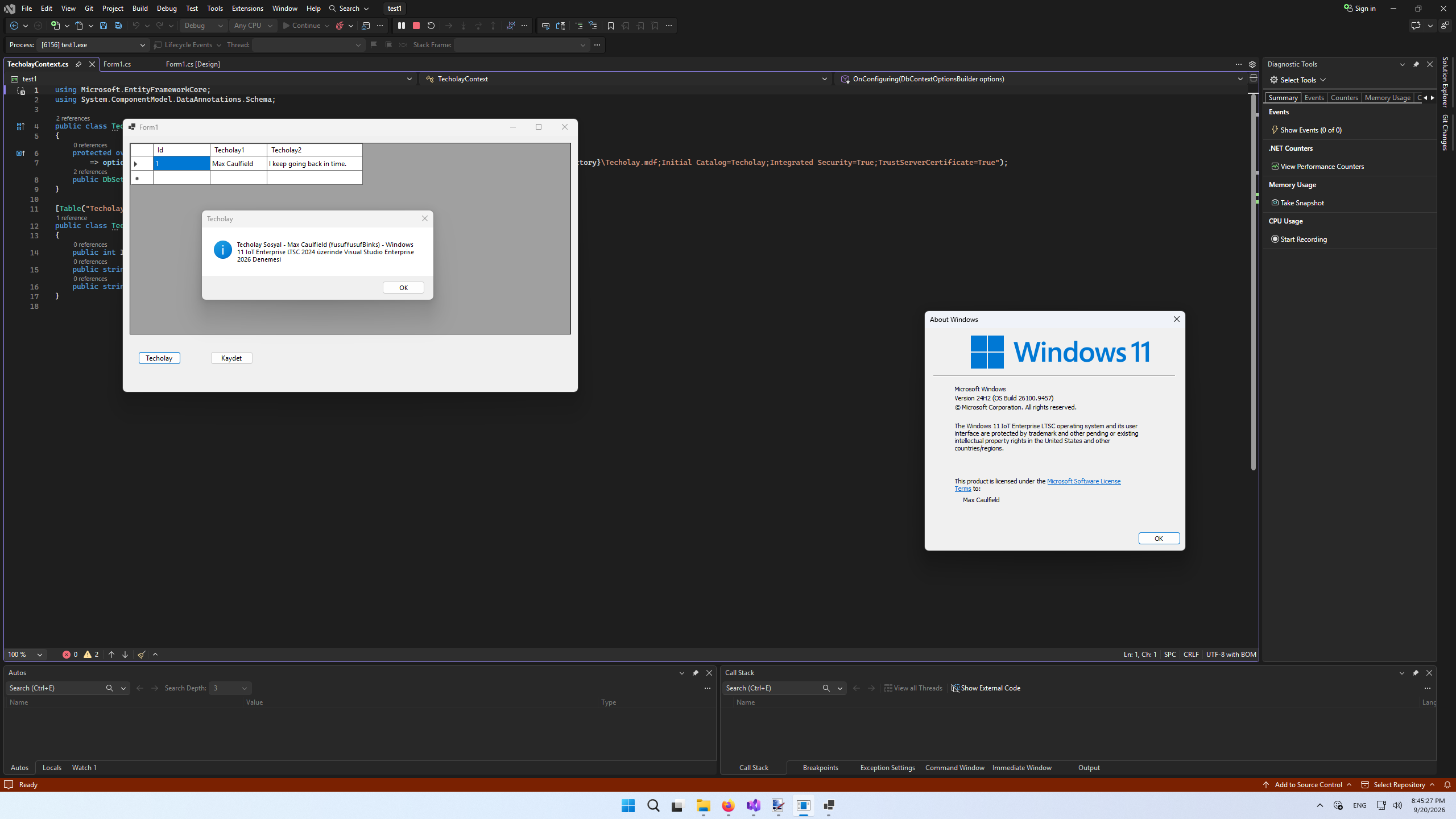
Task: Open the Build menu
Action: [x=140, y=9]
